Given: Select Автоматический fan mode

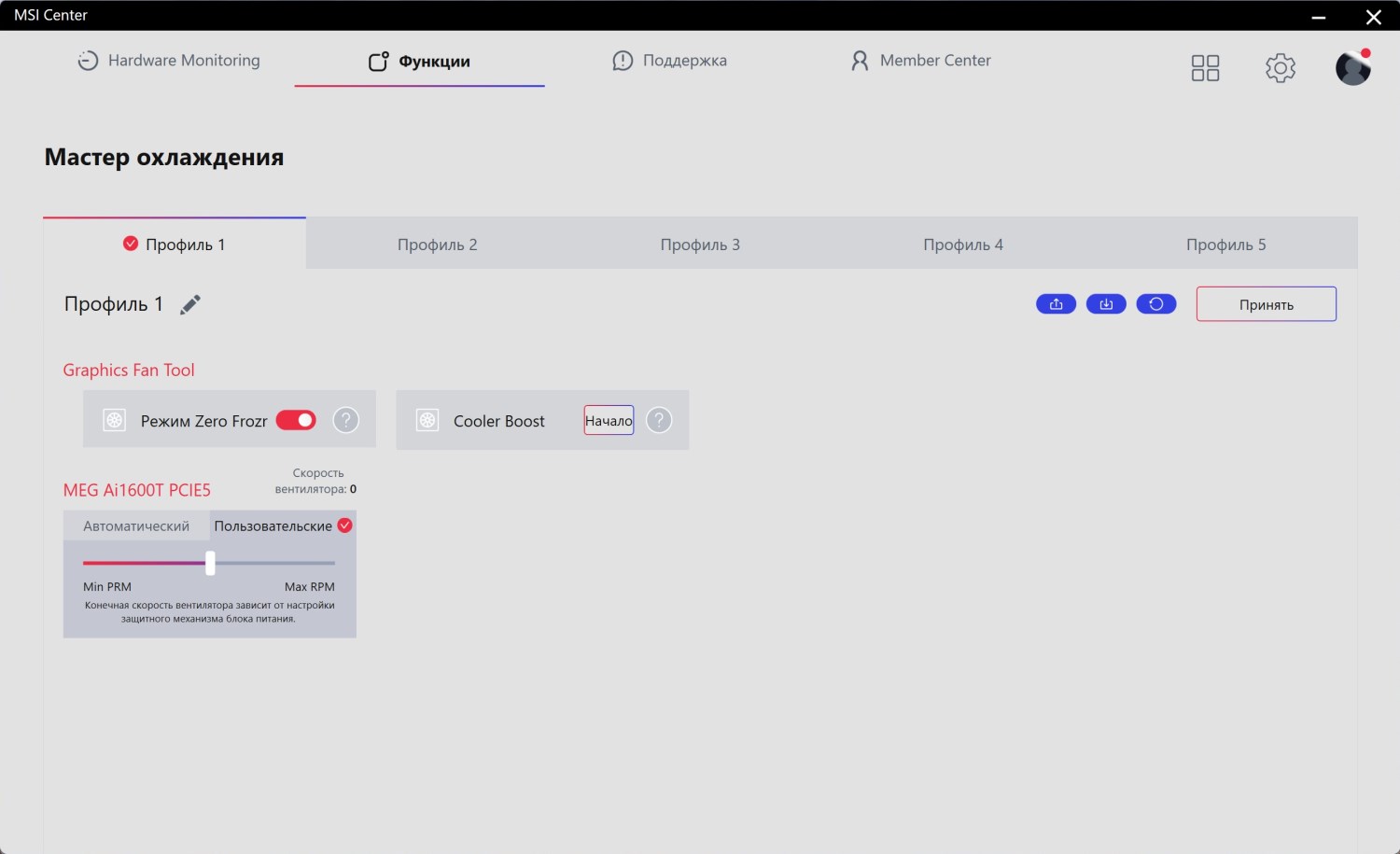Looking at the screenshot, I should [x=136, y=526].
